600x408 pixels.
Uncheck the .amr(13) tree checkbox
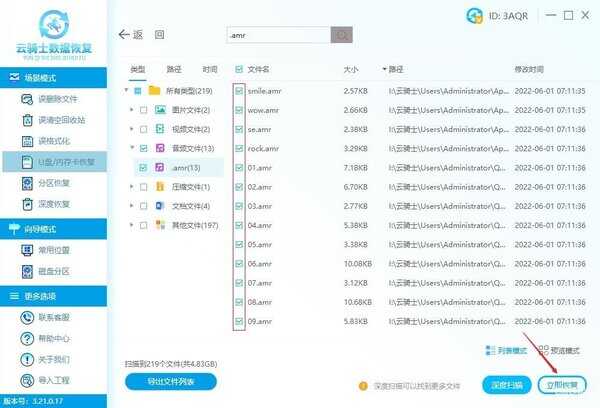click(x=143, y=168)
